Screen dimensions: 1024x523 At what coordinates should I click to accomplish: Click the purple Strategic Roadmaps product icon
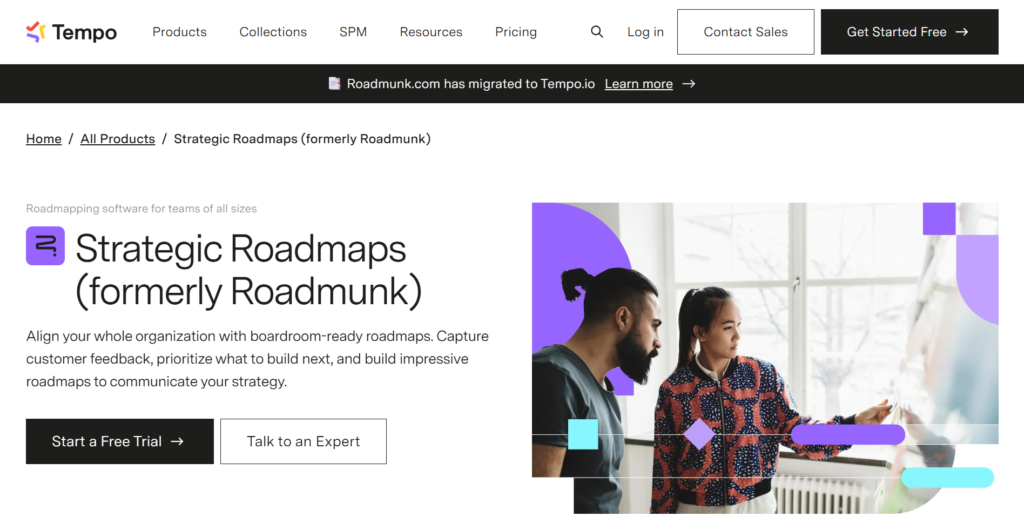click(x=45, y=246)
